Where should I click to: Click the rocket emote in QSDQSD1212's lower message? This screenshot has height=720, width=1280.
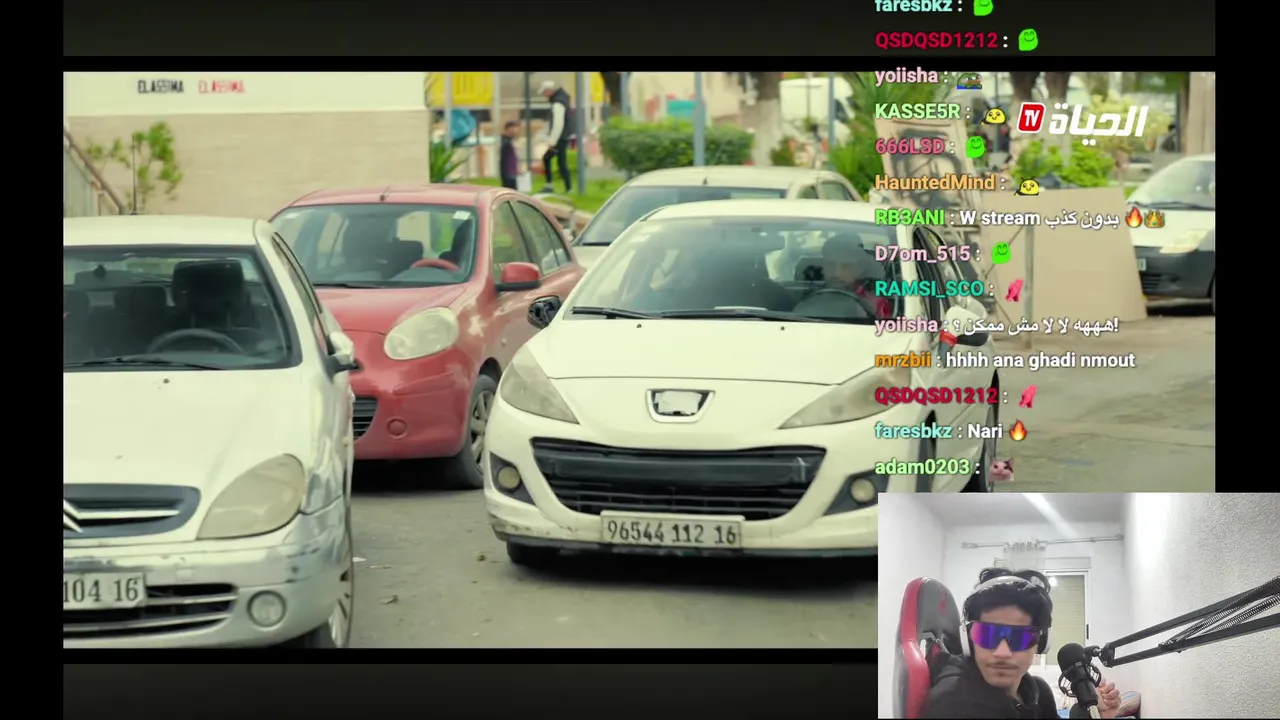tap(1027, 396)
